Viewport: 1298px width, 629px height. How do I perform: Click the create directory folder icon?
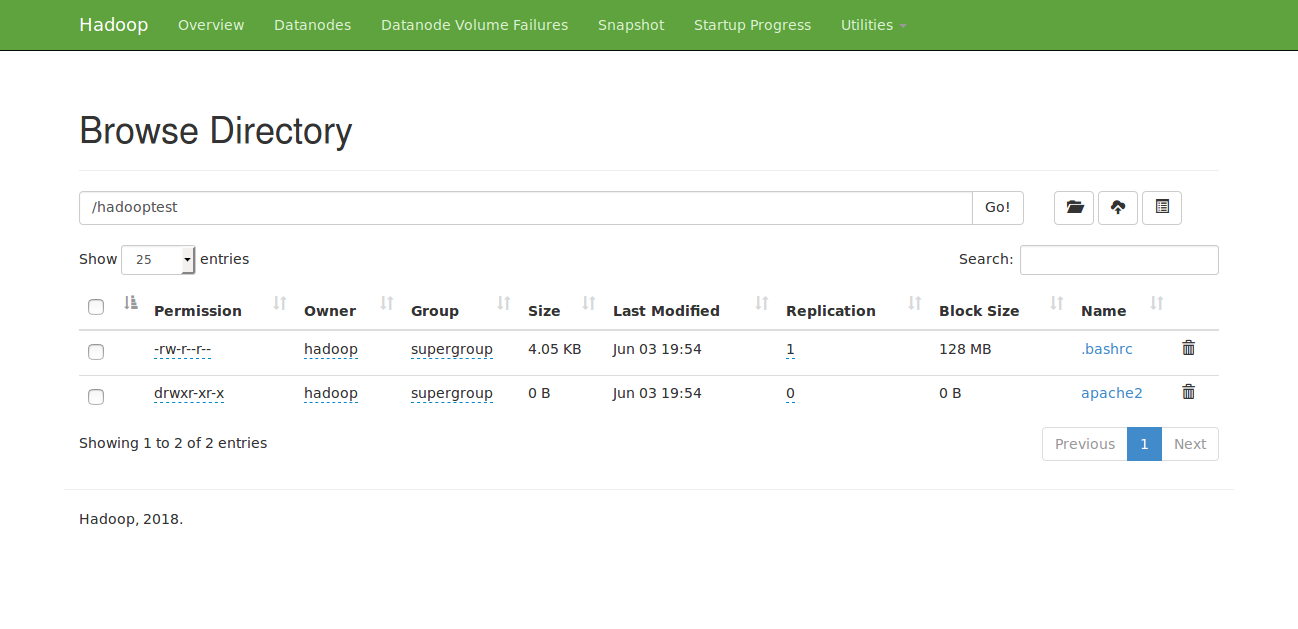tap(1074, 208)
